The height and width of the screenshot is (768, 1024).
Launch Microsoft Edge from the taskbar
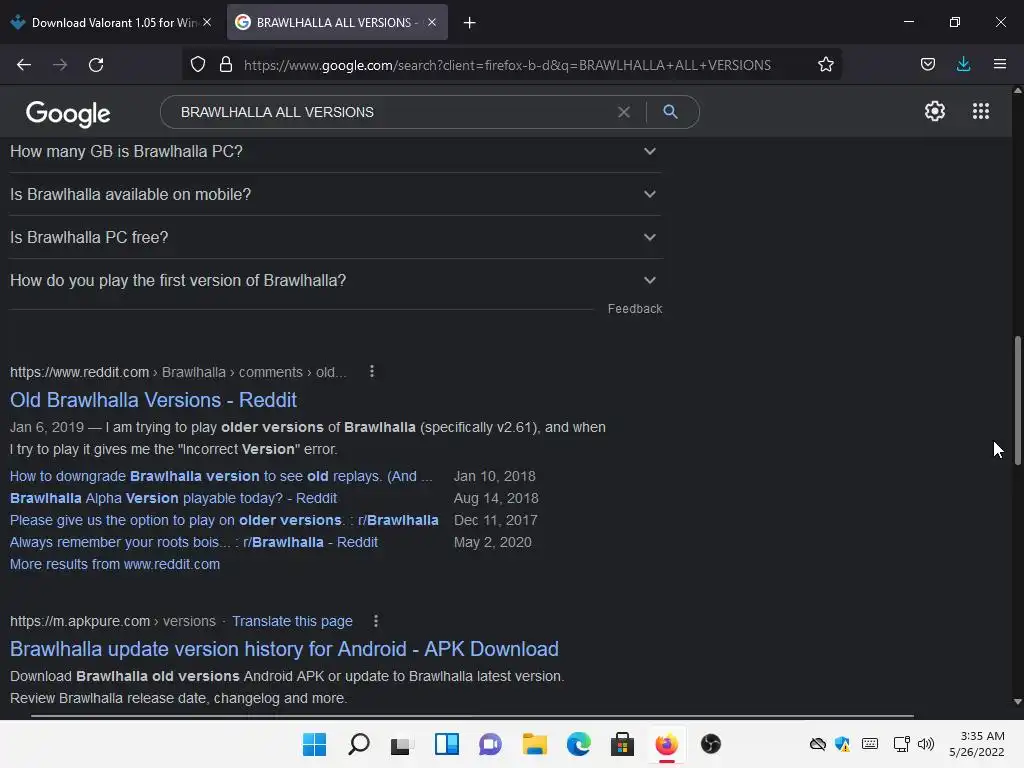pyautogui.click(x=579, y=744)
